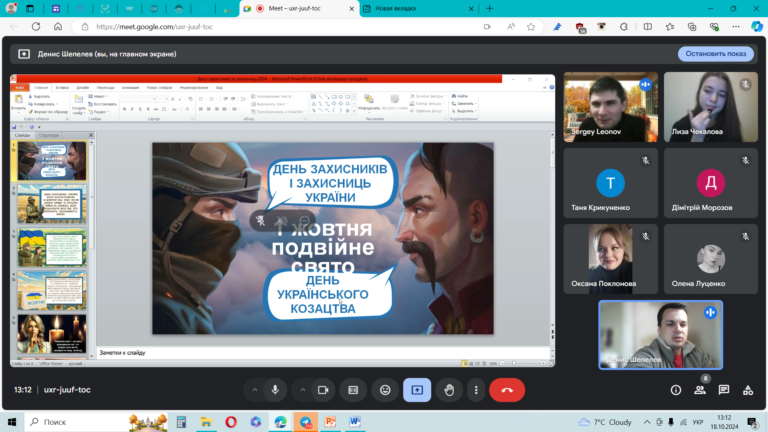768x432 pixels.
Task: Open the Переходы ribbon tab in PowerPoint
Action: [x=105, y=88]
